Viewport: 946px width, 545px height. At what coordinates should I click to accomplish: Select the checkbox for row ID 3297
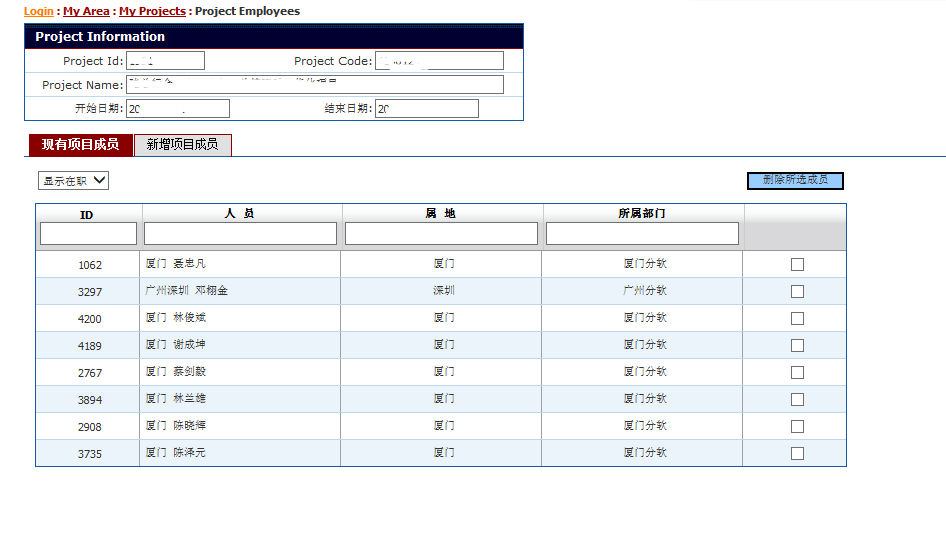pyautogui.click(x=797, y=292)
